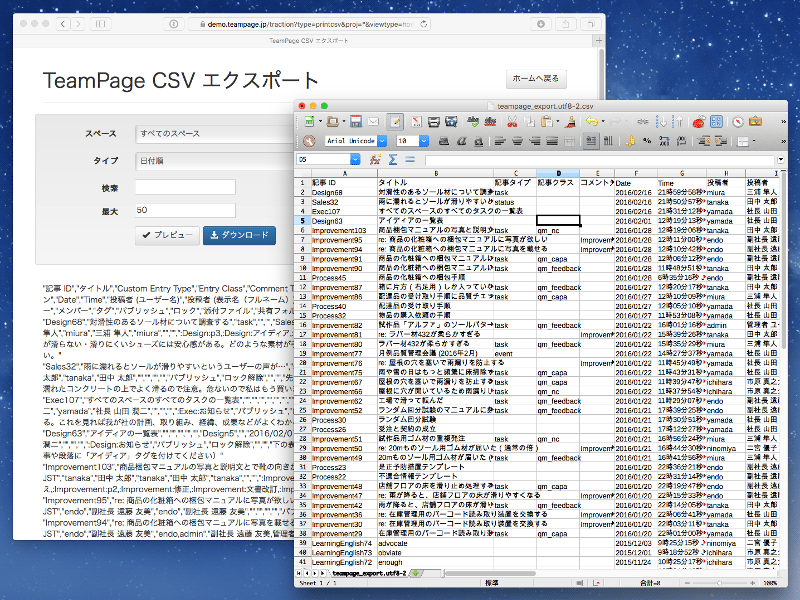
Task: Insert Chart icon
Action: pos(698,121)
